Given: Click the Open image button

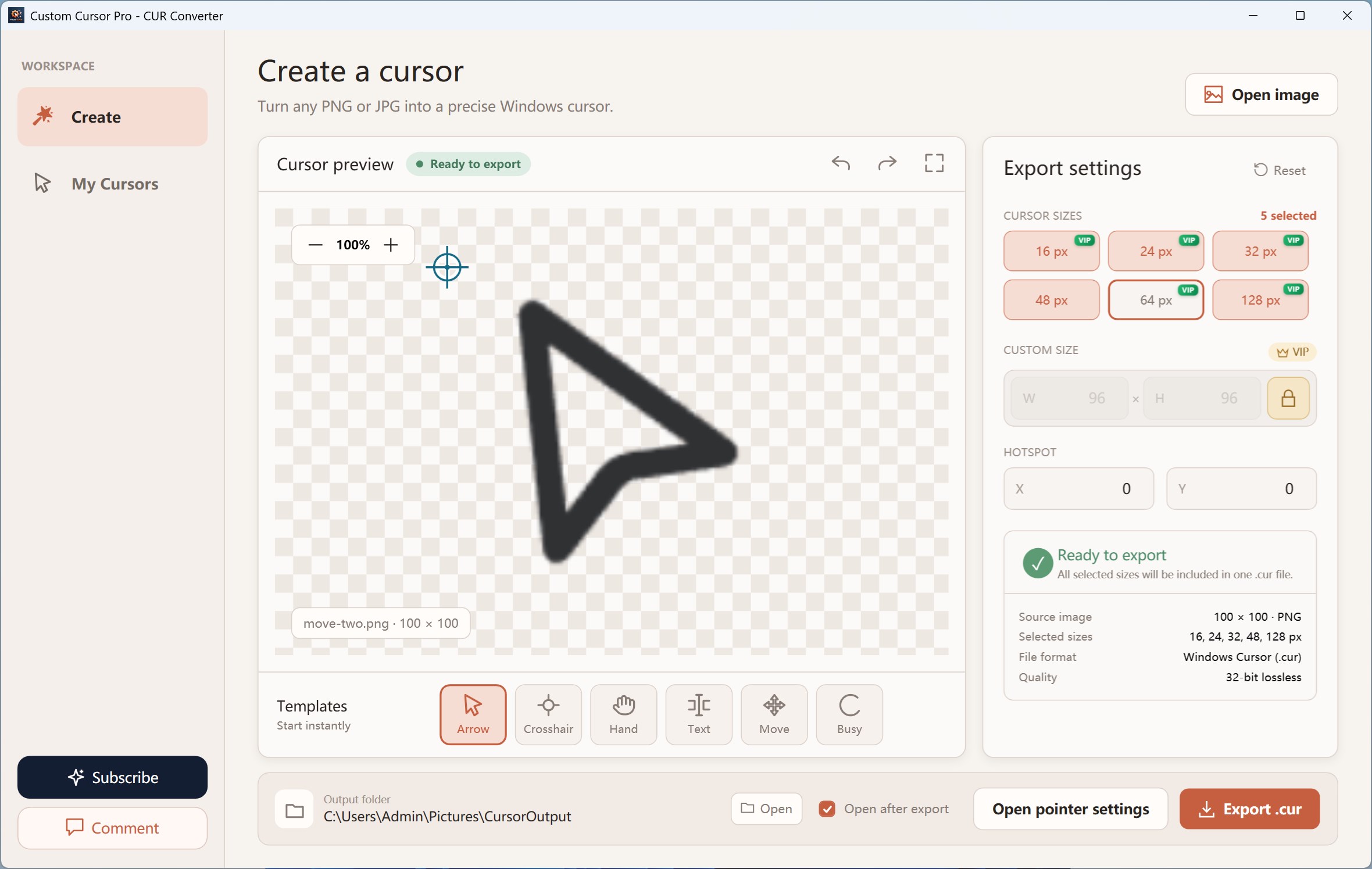Looking at the screenshot, I should tap(1261, 94).
